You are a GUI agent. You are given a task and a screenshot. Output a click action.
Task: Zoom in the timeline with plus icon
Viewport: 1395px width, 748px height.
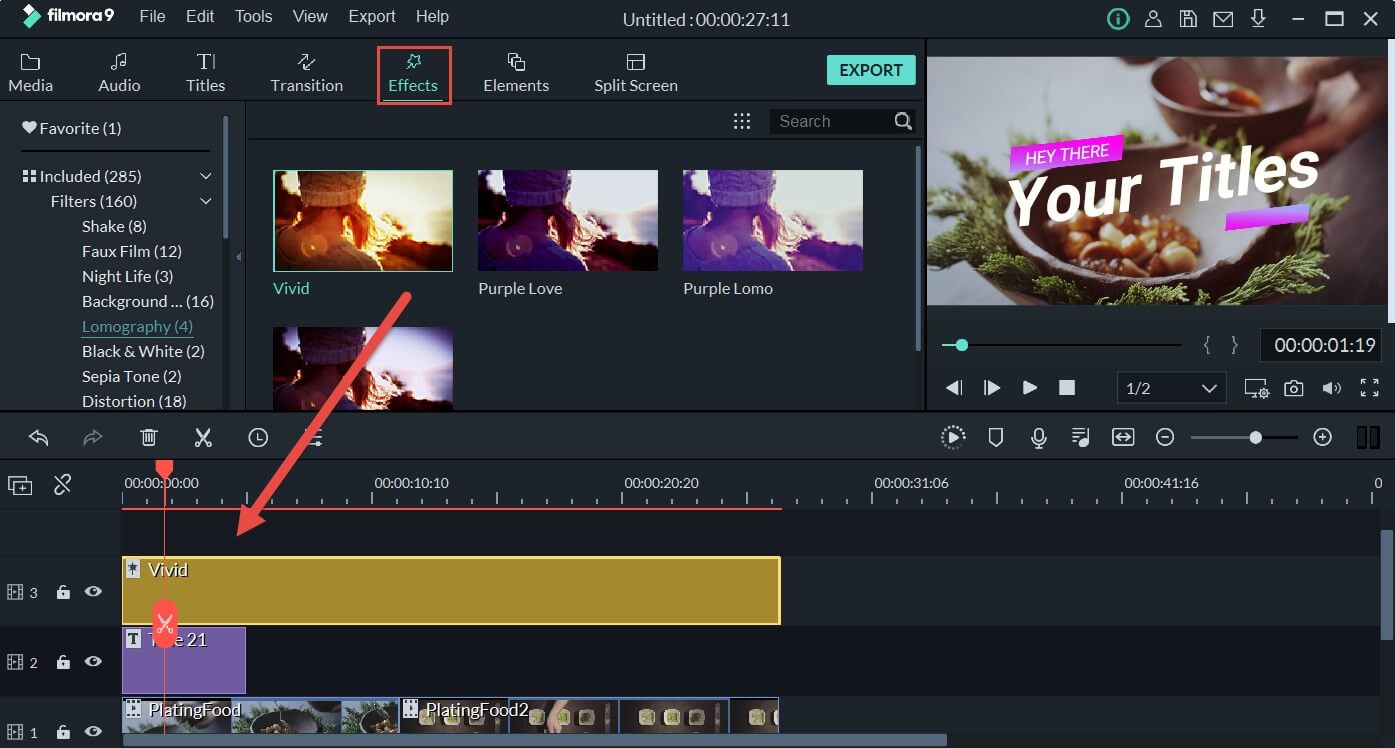coord(1323,437)
